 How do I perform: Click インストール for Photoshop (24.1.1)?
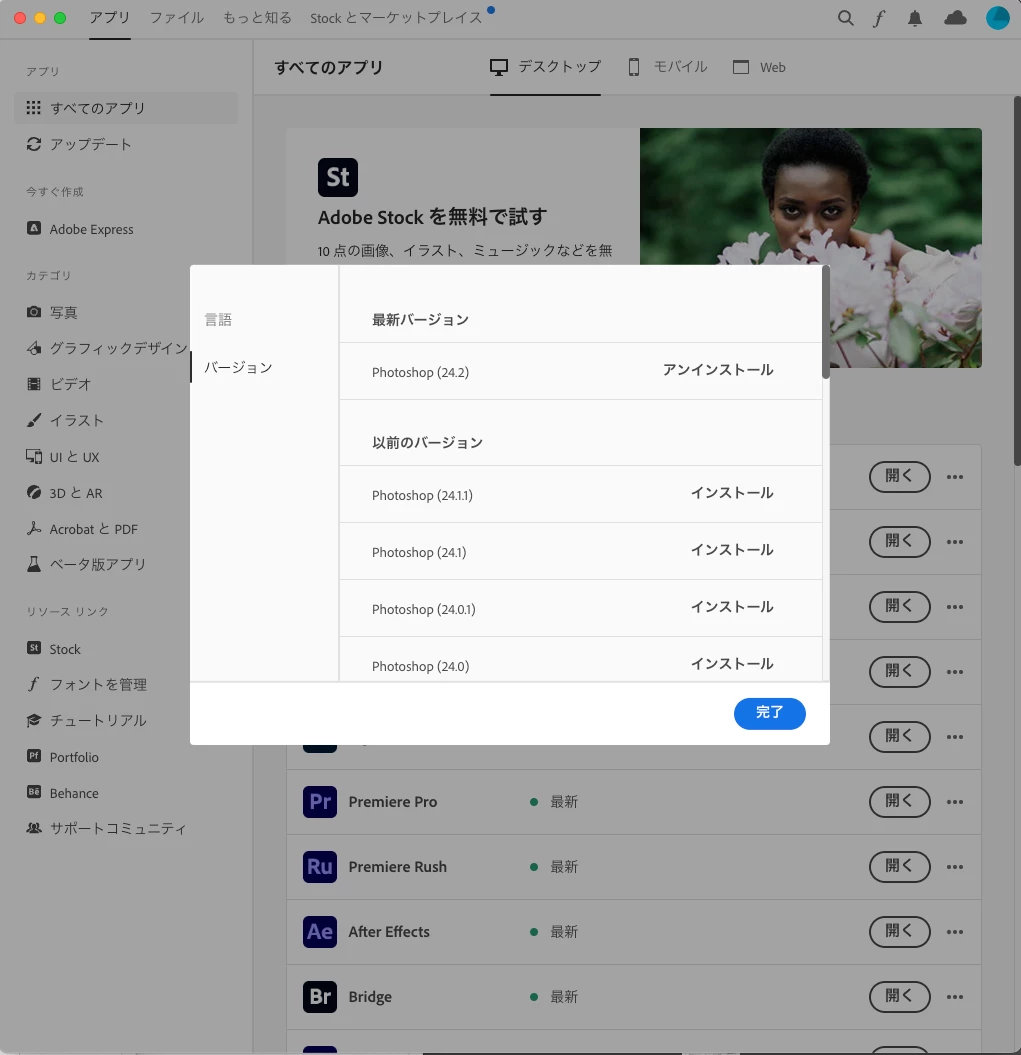(732, 493)
